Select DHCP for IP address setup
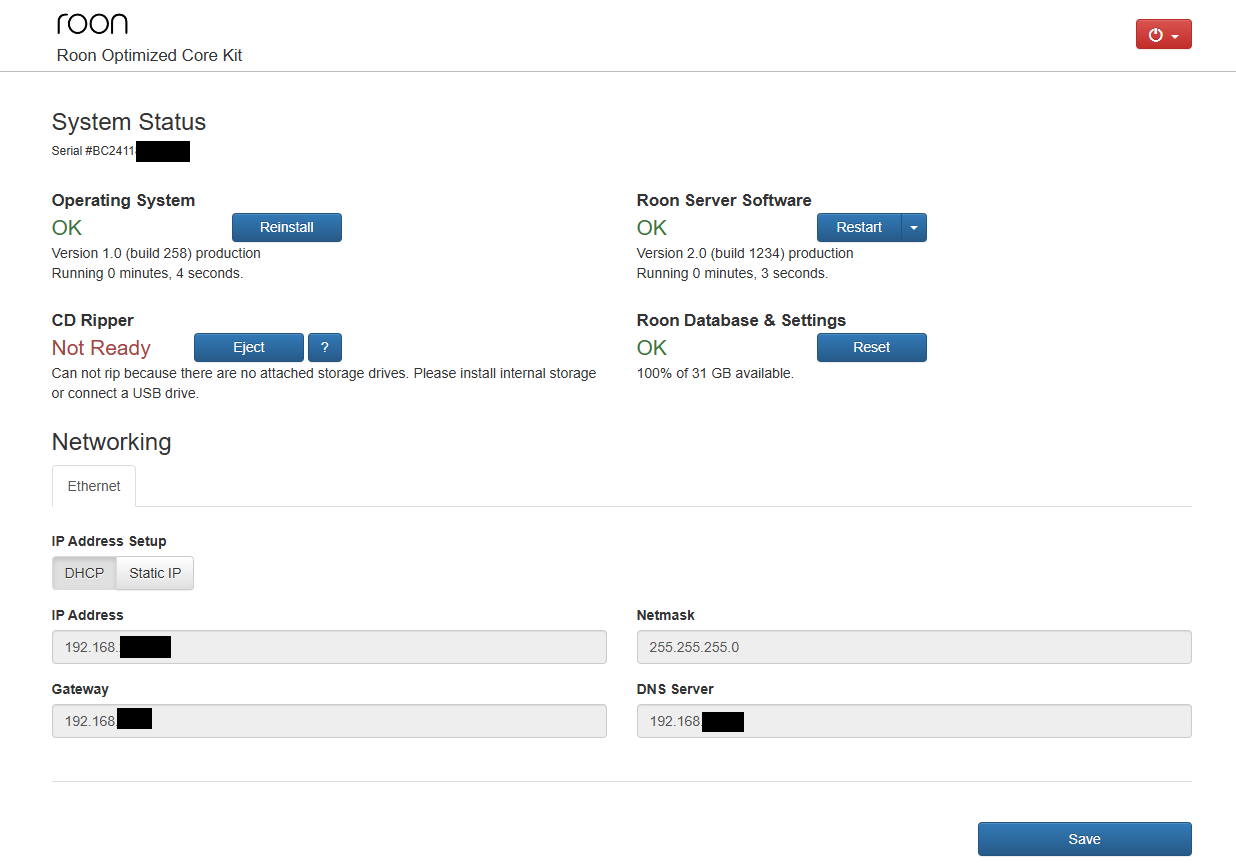Screen dimensions: 1236x868 (x=84, y=573)
